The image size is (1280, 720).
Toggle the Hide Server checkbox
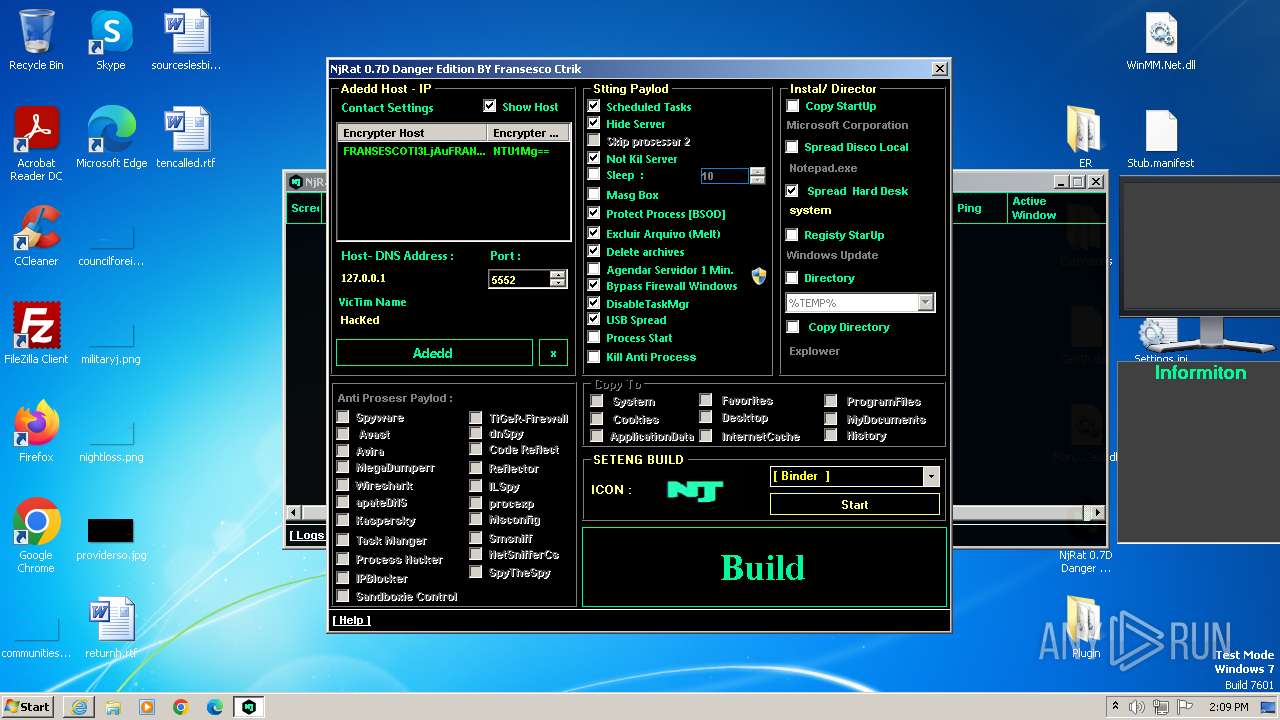594,124
